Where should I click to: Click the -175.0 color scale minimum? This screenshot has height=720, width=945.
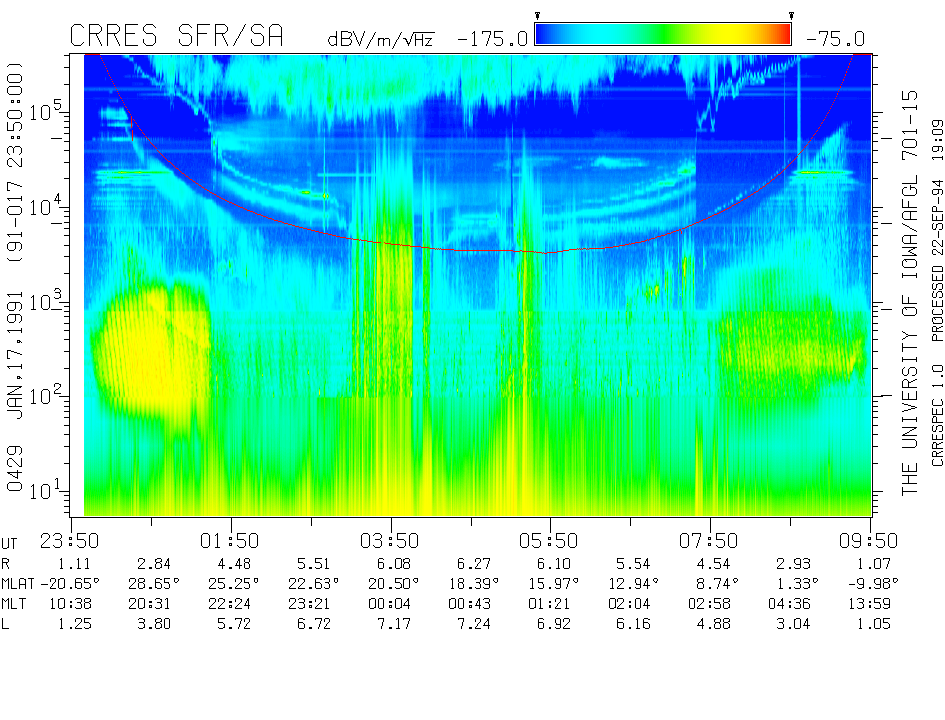tap(492, 40)
